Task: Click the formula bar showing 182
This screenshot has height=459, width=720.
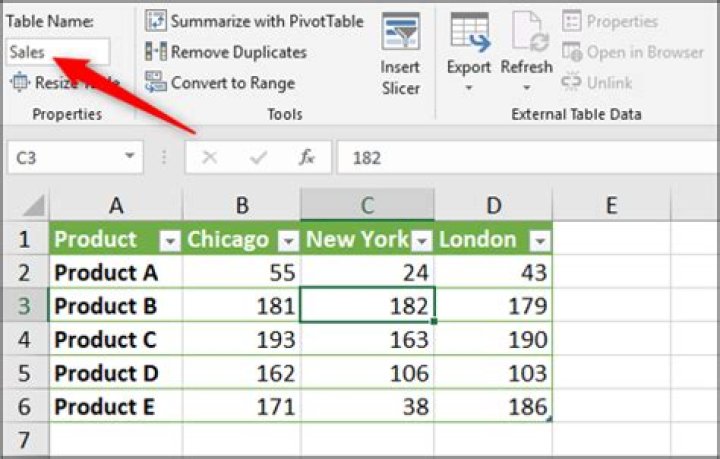Action: (528, 158)
